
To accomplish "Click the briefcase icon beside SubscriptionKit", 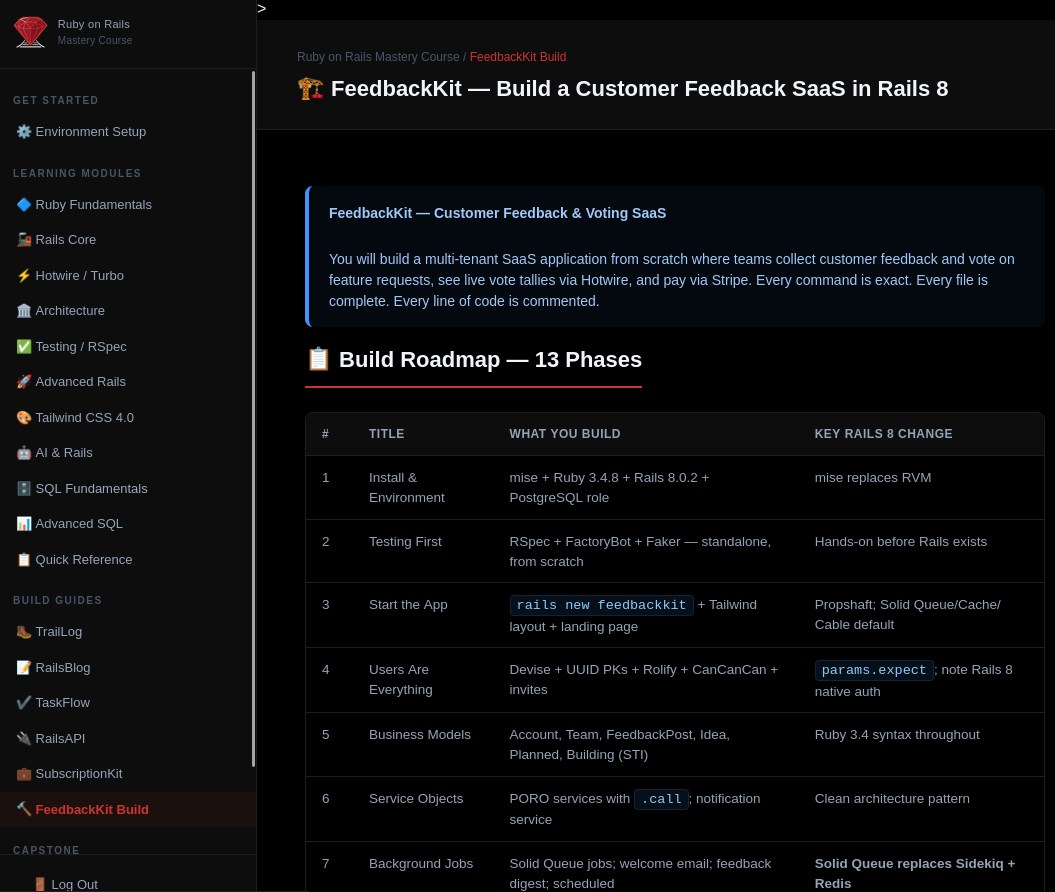I will click(24, 774).
